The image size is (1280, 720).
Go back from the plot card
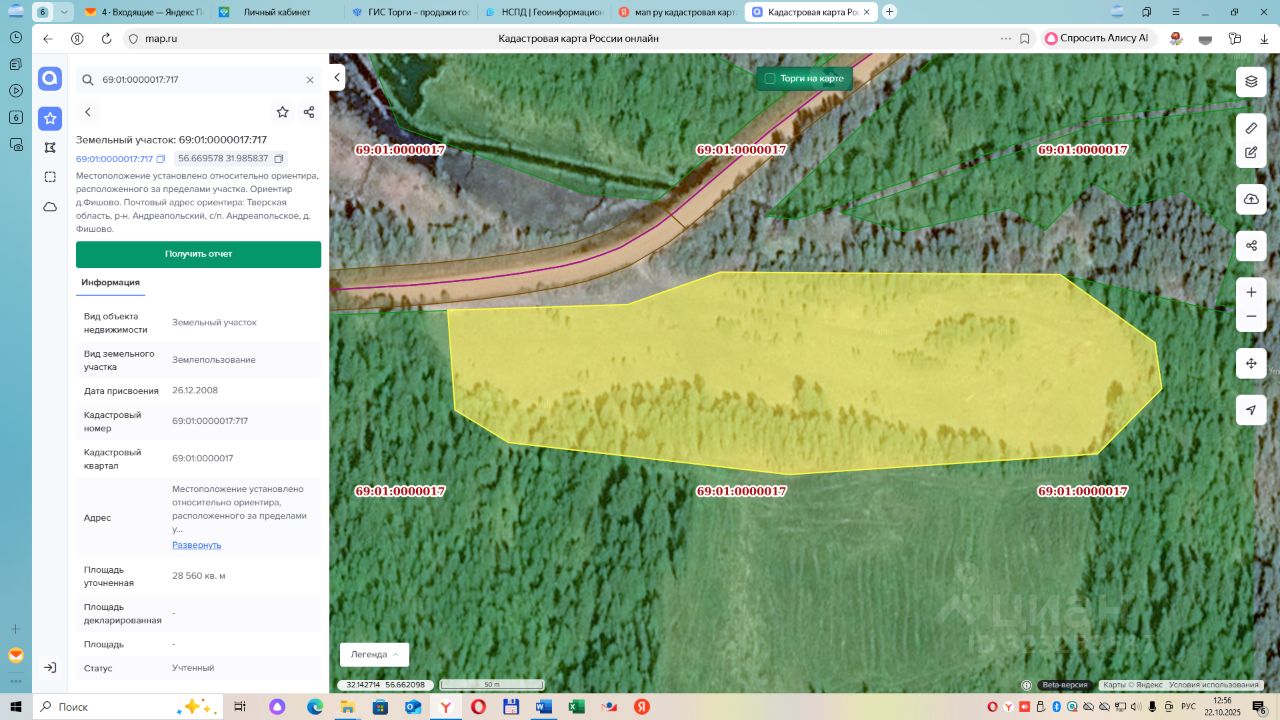[x=88, y=112]
